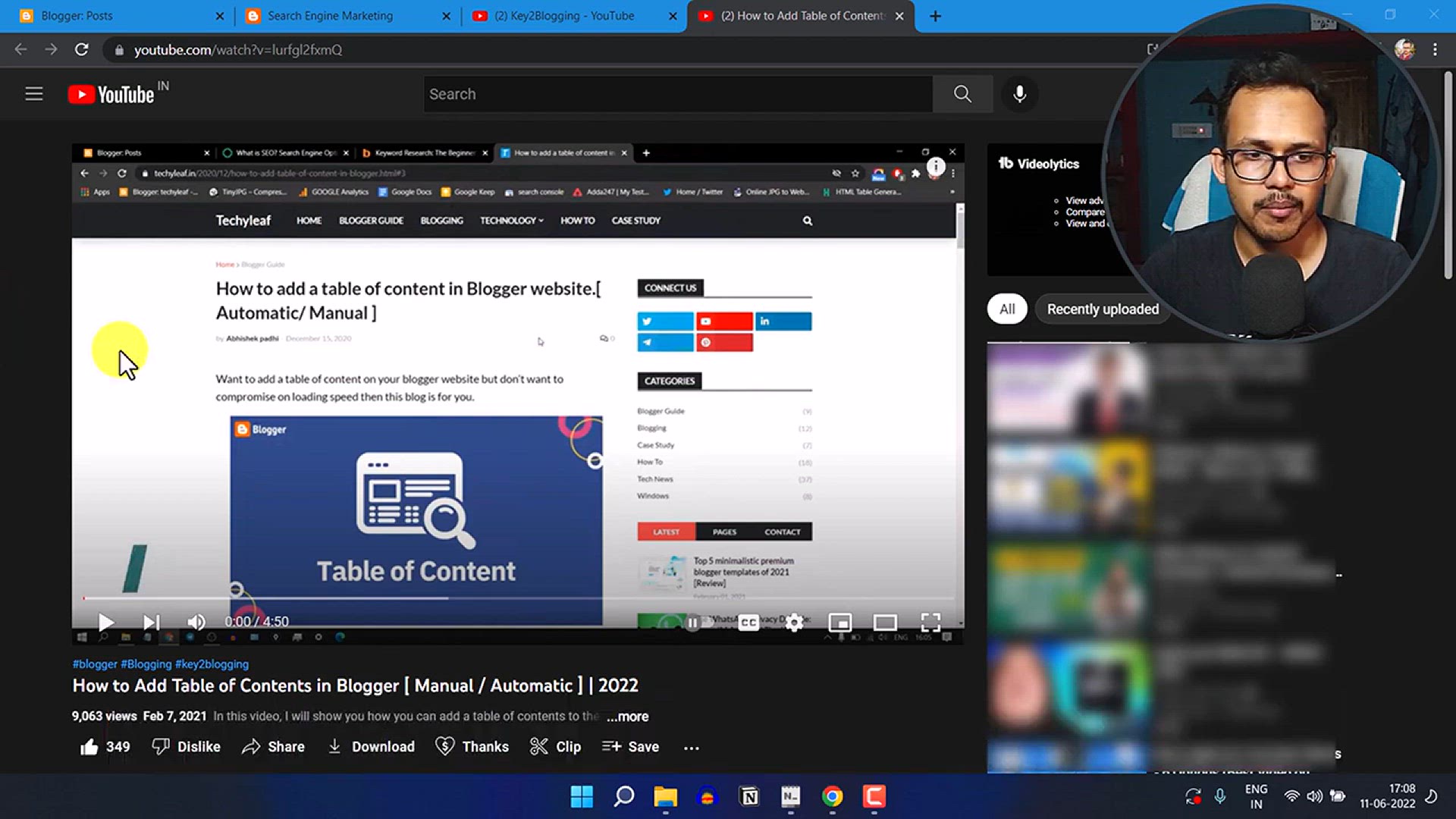Open Windows Start menu

582,796
